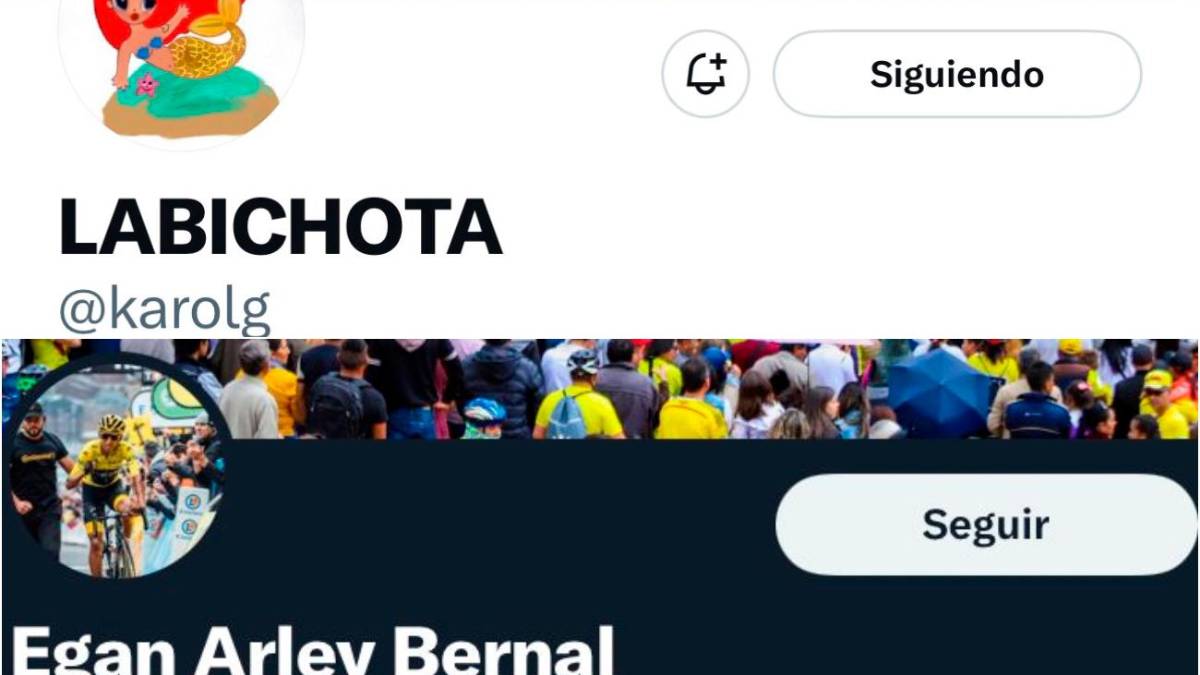Open the Egan Arley Bernal profile name
Screen dimensions: 1200x675
(314, 650)
